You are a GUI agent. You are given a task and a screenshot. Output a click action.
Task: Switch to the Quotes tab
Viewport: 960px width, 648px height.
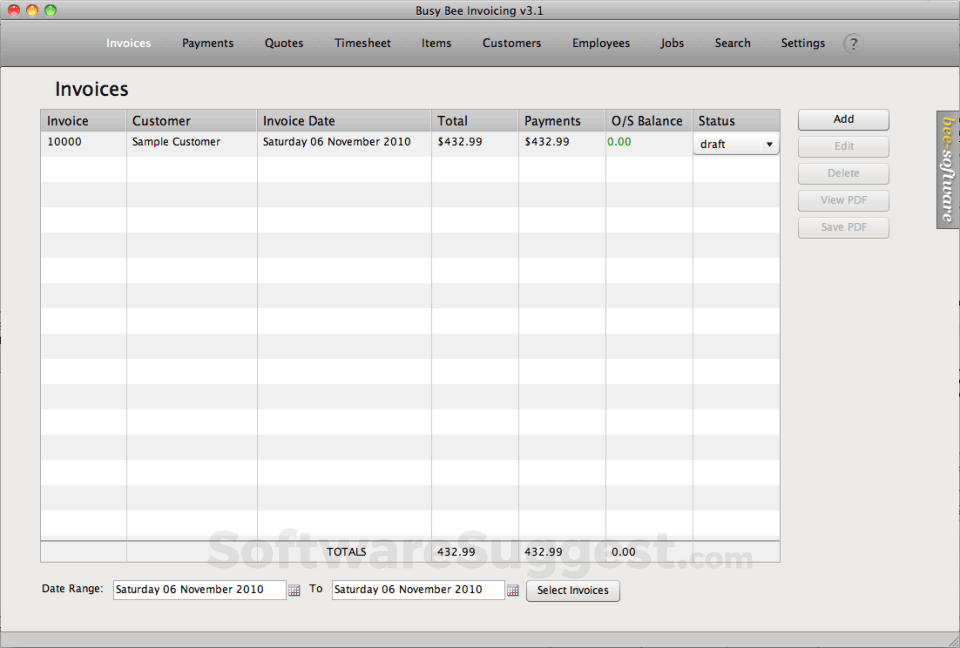click(283, 43)
